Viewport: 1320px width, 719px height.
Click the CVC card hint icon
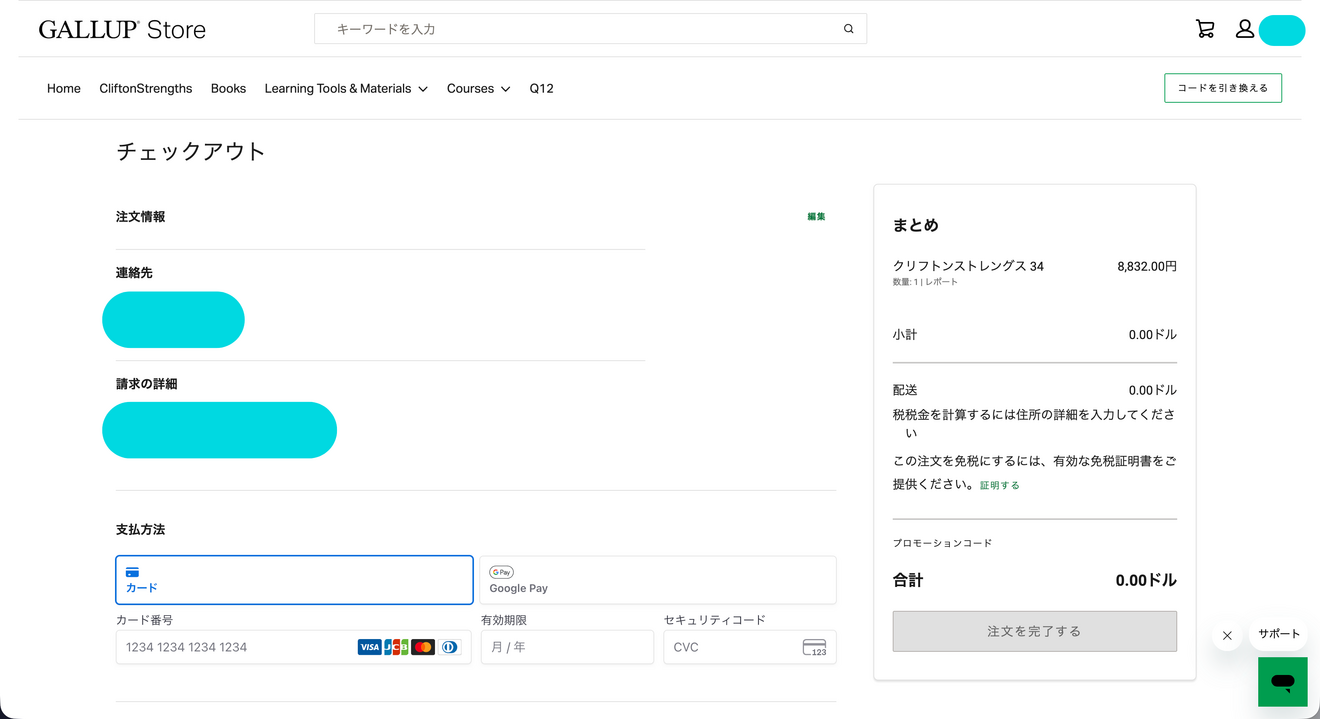pos(814,647)
